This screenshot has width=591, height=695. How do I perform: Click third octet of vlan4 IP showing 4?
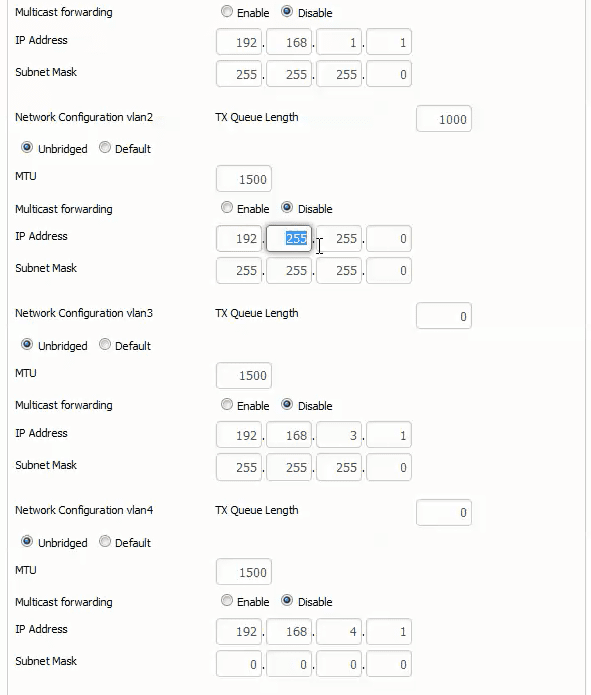[x=339, y=631]
